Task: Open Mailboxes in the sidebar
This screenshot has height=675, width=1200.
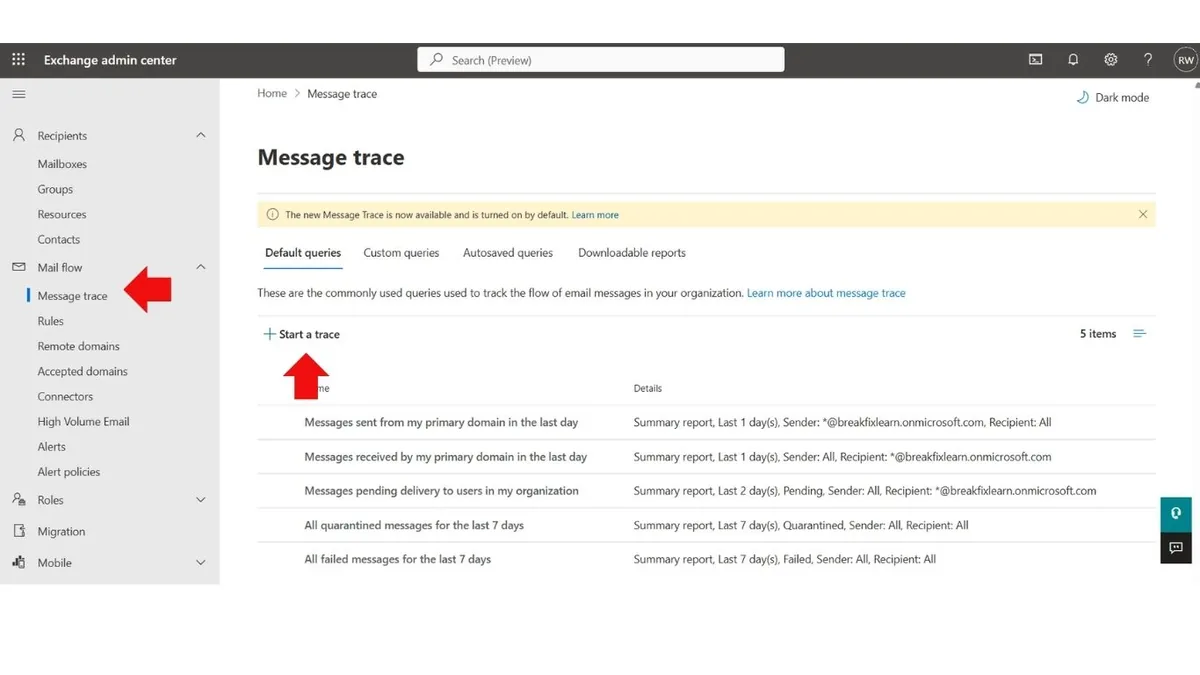Action: [62, 164]
